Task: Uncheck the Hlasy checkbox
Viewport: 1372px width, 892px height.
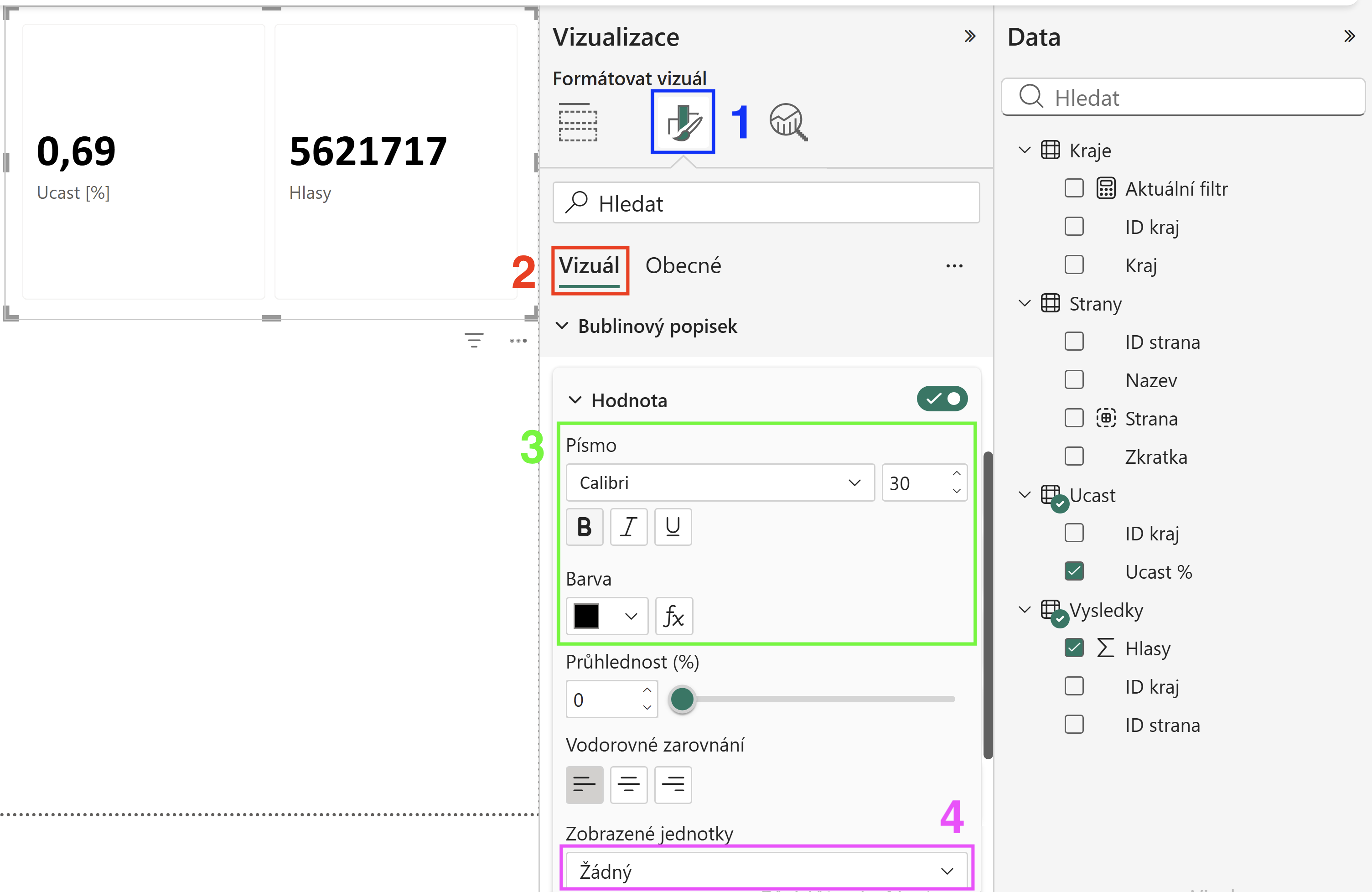Action: coord(1074,648)
